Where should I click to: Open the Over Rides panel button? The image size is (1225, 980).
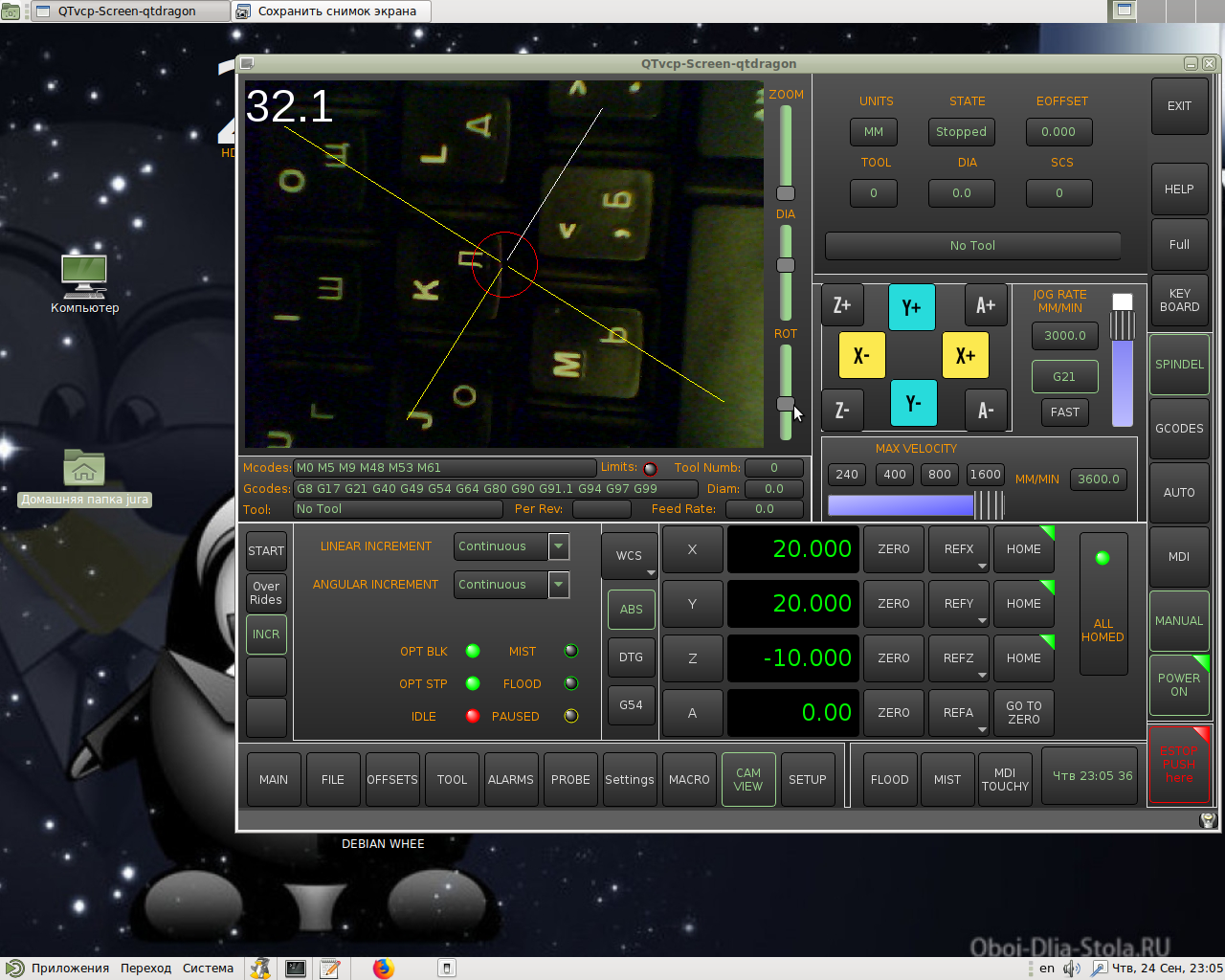click(x=266, y=593)
